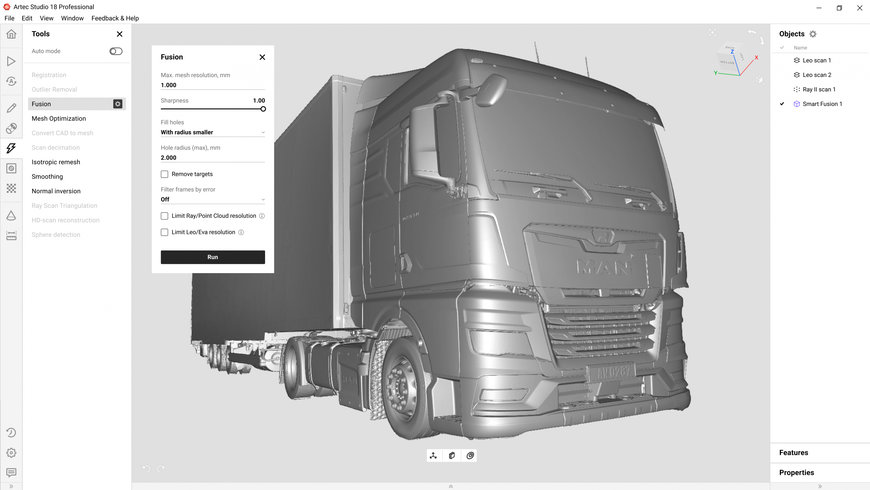Open the Edit menu
Image resolution: width=870 pixels, height=490 pixels.
click(27, 18)
